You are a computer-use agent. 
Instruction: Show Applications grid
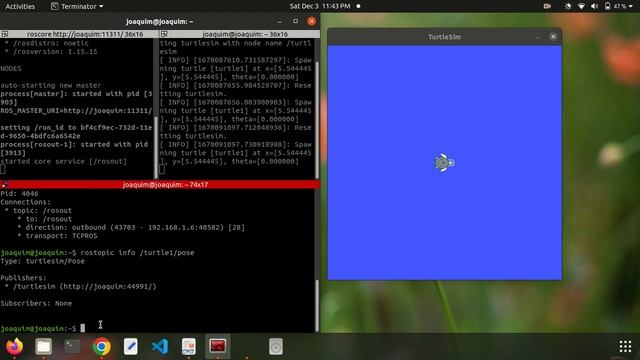625,347
